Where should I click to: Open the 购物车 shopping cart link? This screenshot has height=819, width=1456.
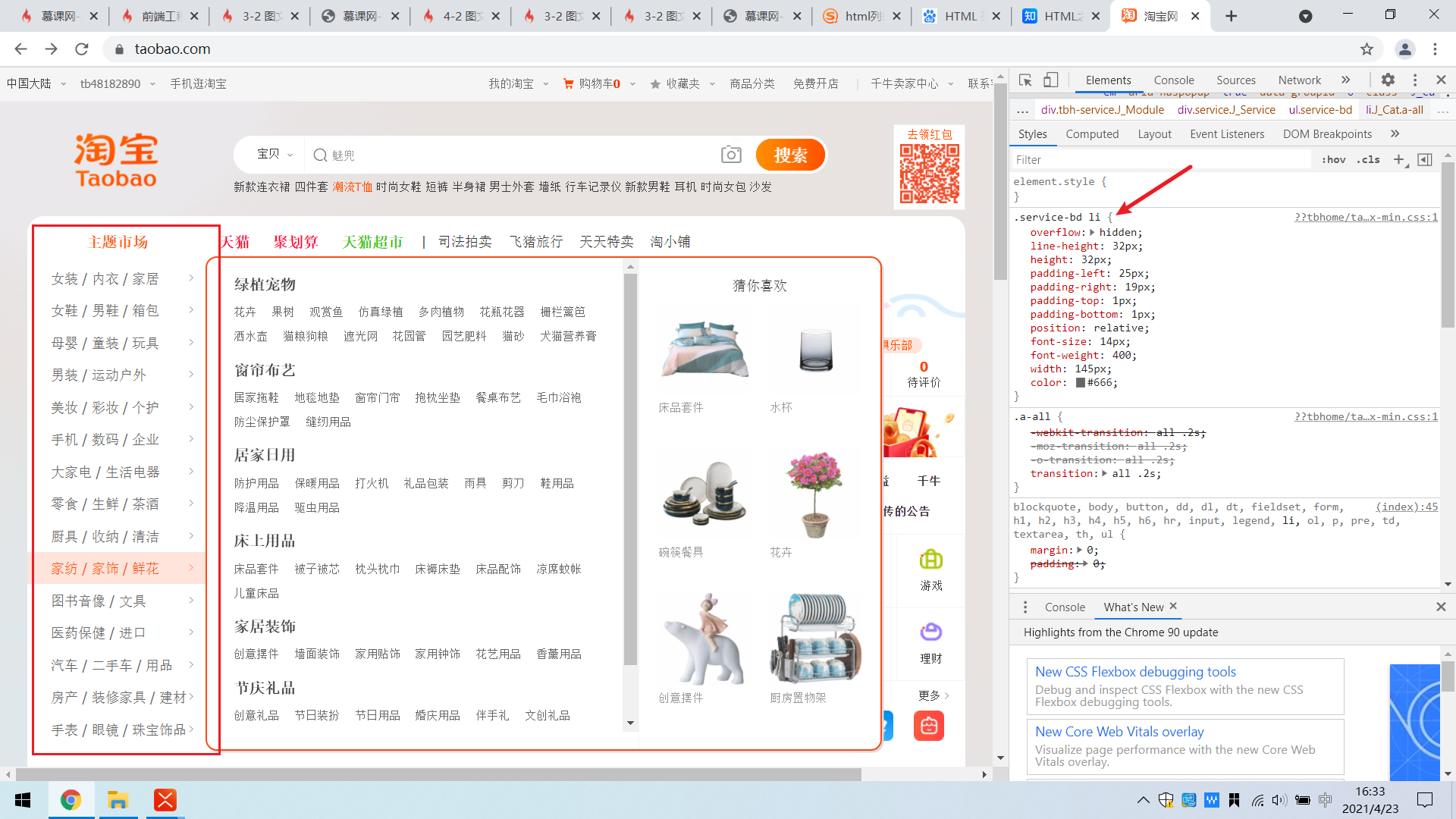(591, 84)
